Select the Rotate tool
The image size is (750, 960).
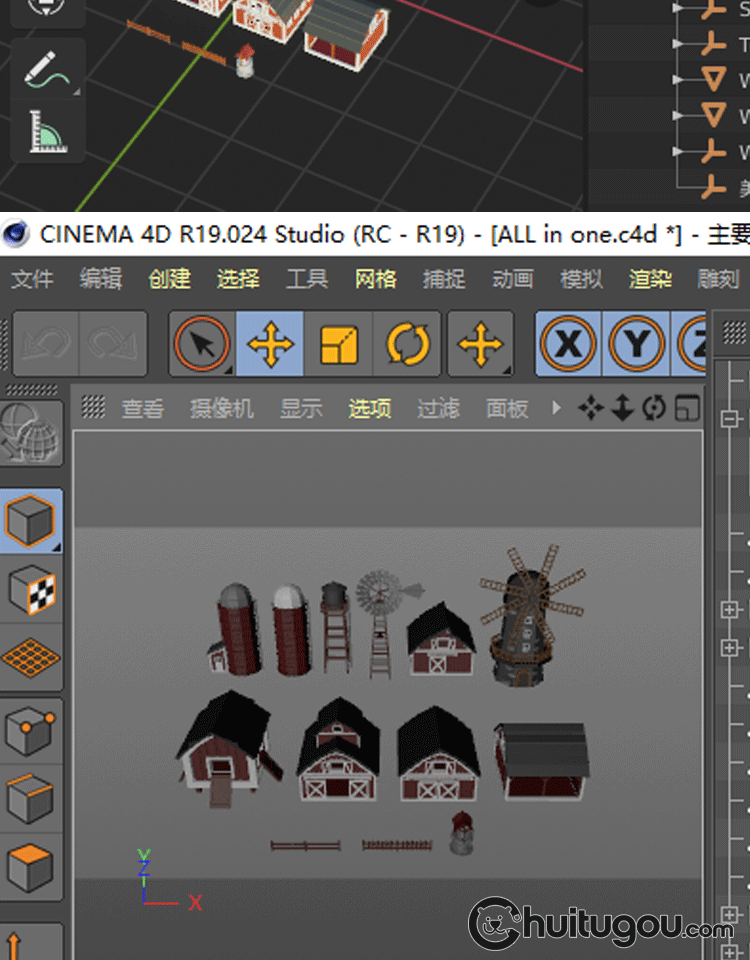click(408, 345)
